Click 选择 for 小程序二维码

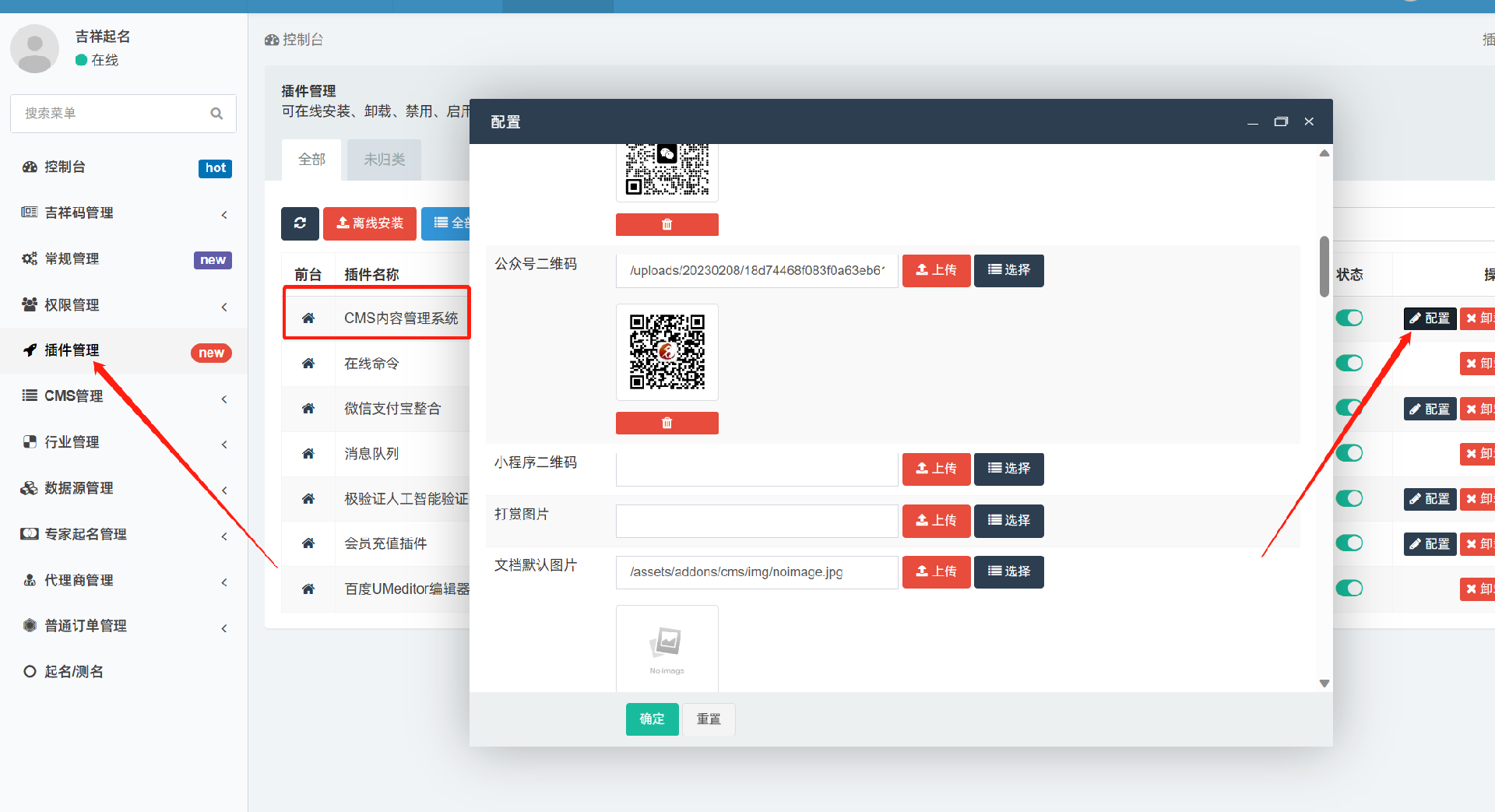pyautogui.click(x=1008, y=469)
